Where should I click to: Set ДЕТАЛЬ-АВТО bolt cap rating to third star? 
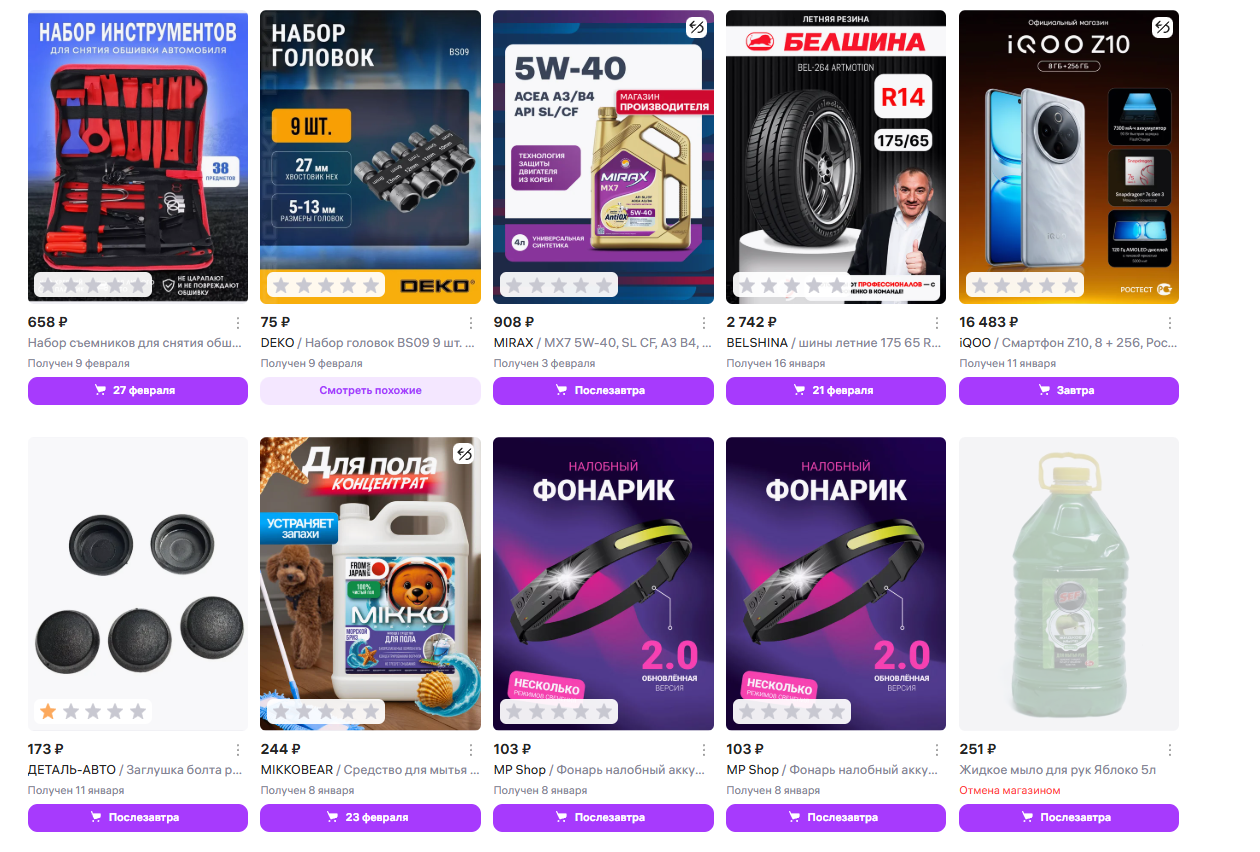(x=93, y=712)
